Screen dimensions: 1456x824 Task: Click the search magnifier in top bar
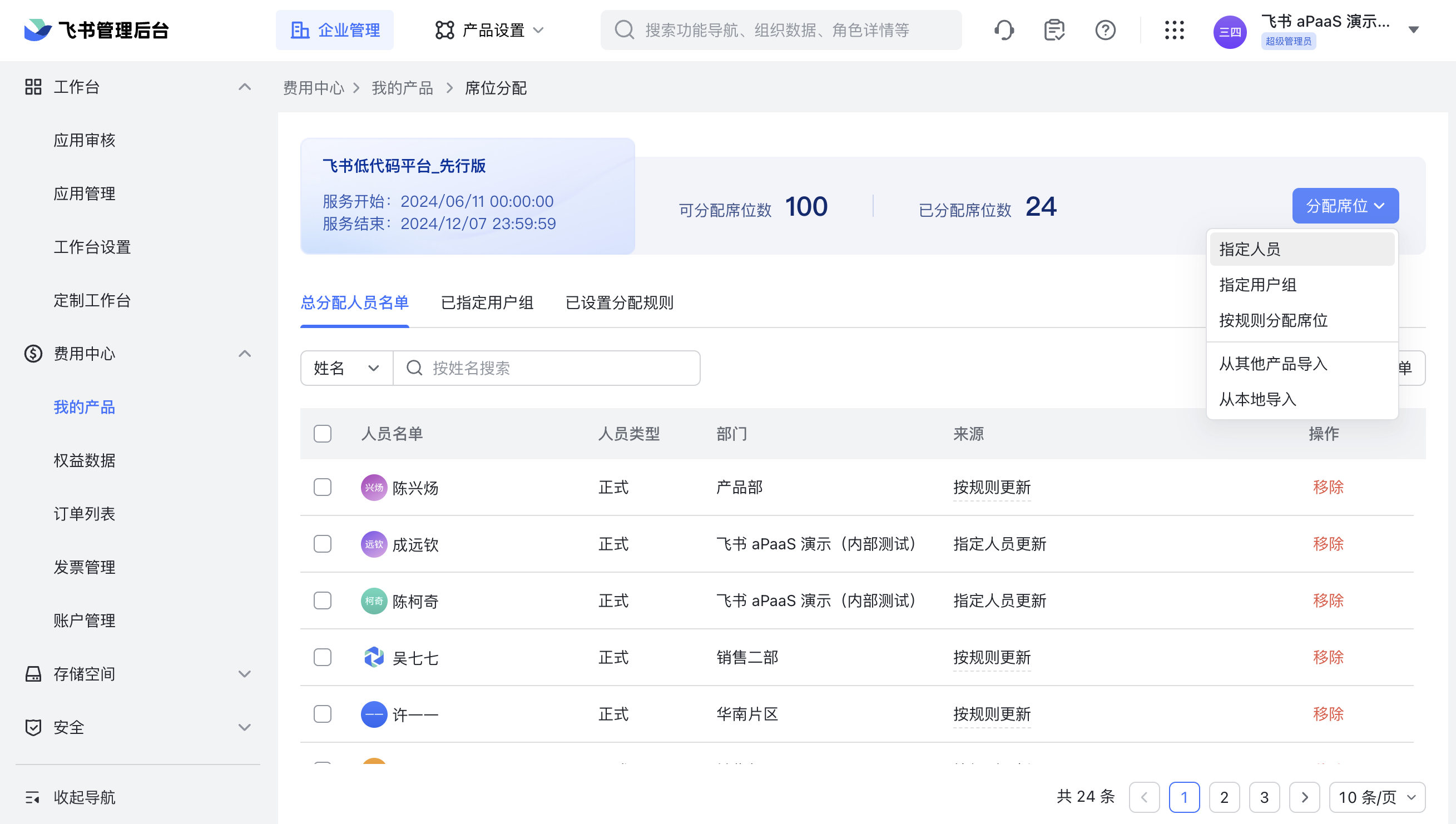coord(625,30)
